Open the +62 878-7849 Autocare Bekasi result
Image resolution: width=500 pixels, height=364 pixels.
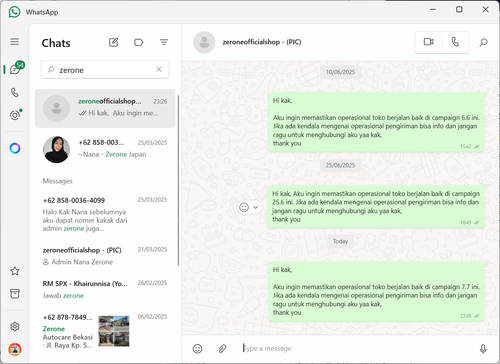(105, 332)
